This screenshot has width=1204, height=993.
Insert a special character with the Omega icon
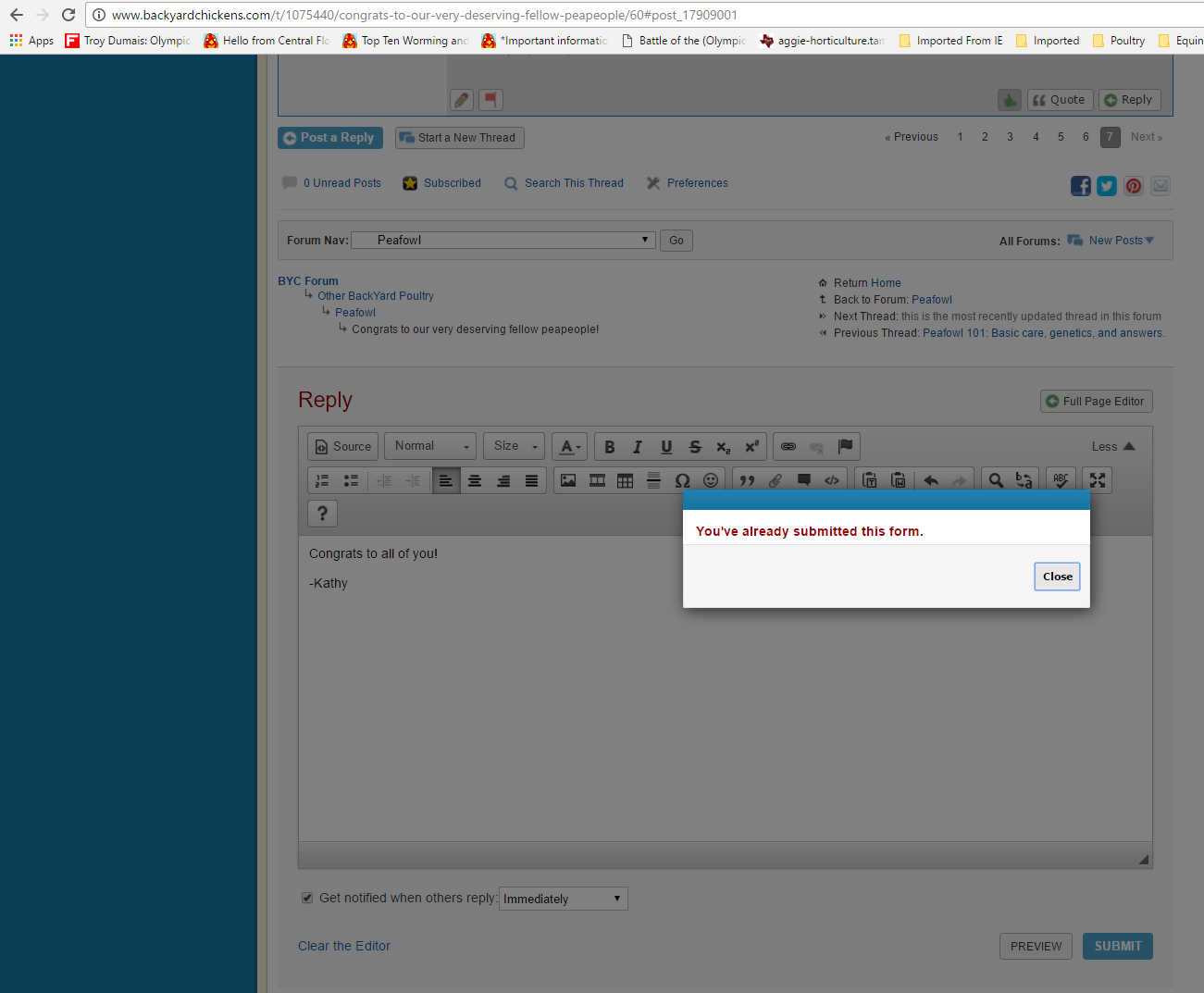click(x=682, y=480)
